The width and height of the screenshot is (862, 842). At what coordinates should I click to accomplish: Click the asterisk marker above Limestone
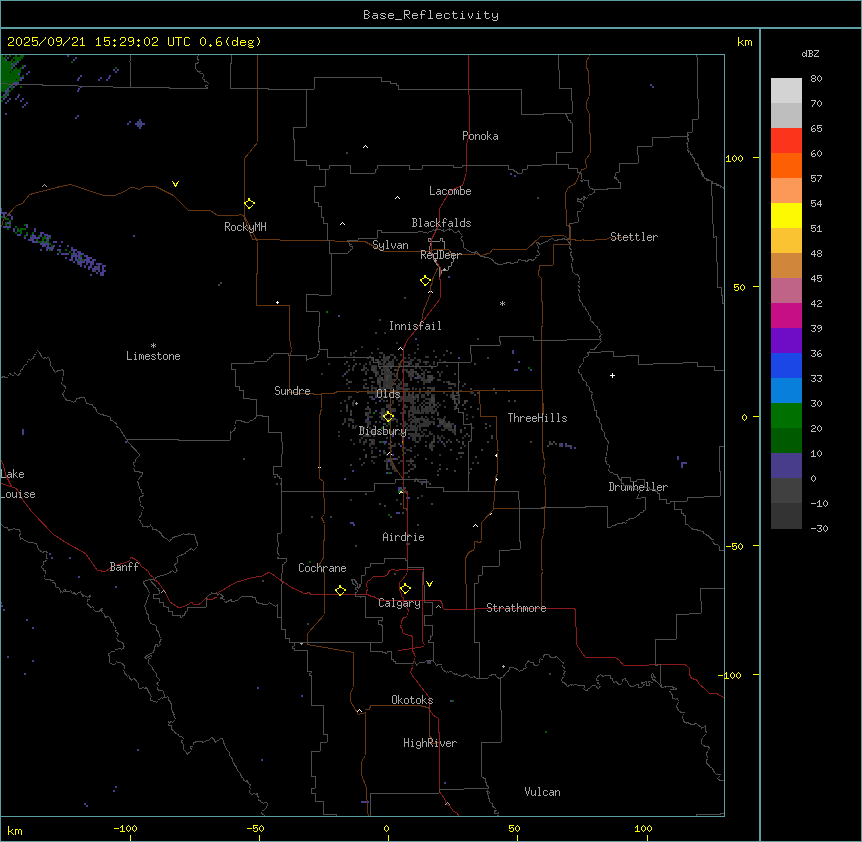click(x=153, y=345)
